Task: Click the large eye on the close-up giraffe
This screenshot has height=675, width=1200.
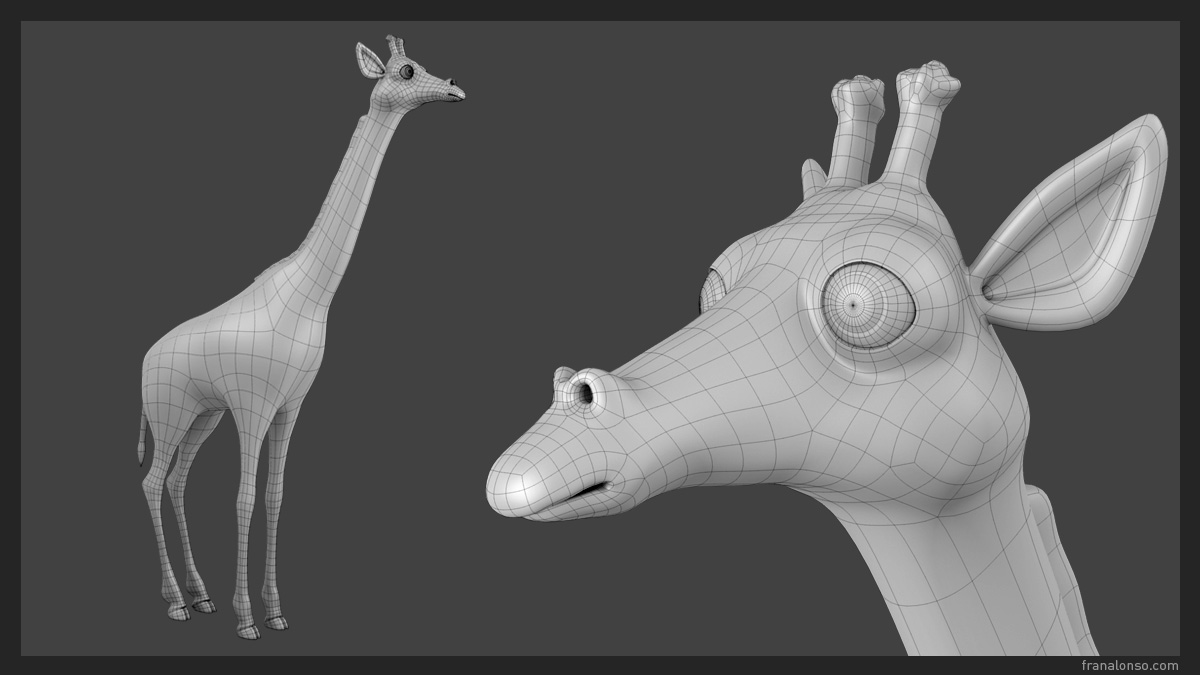Action: pos(867,304)
